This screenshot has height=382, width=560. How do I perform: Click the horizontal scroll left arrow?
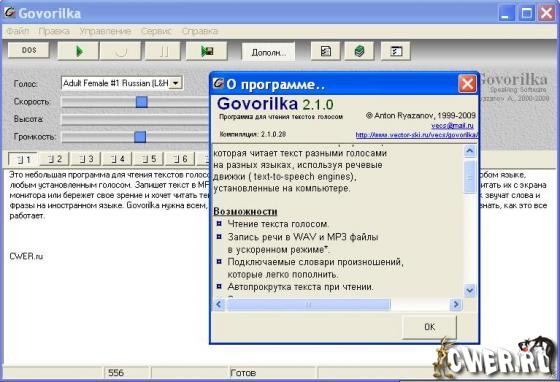(x=219, y=305)
